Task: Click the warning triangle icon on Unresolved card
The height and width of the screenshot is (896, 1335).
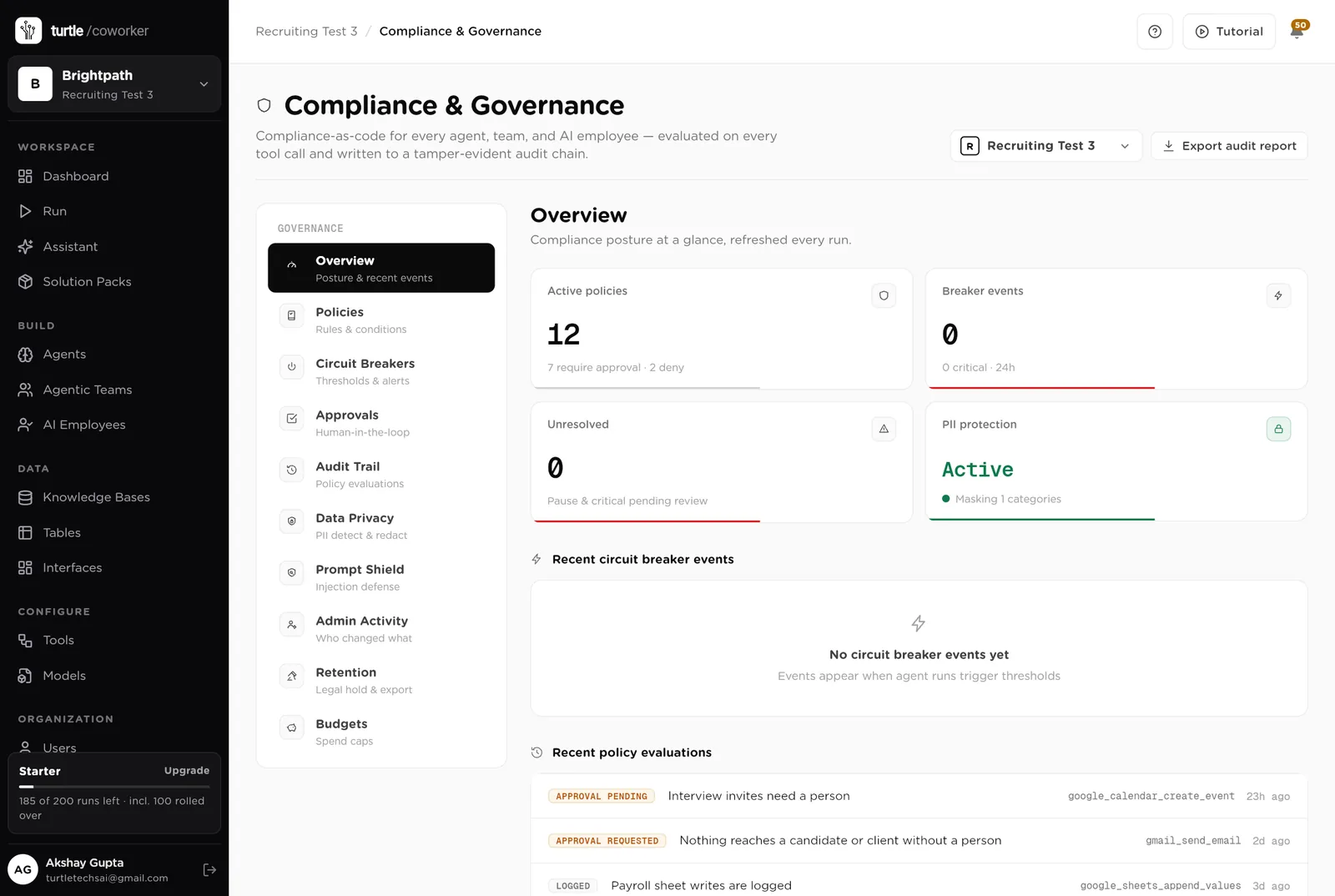Action: point(884,429)
